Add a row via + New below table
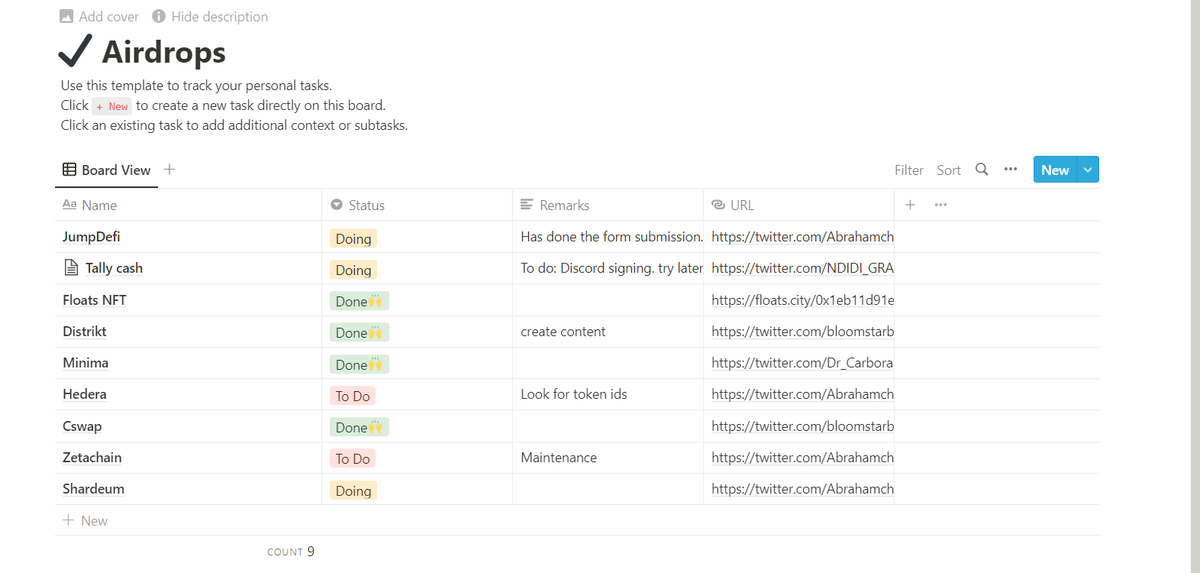1200x573 pixels. (x=85, y=520)
